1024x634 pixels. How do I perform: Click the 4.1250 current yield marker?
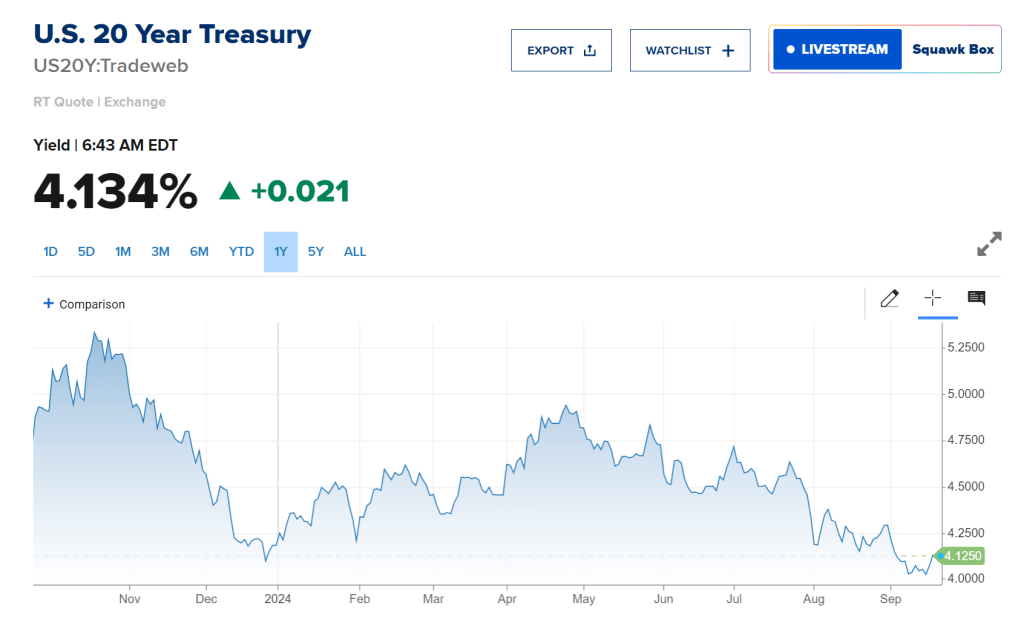click(x=961, y=555)
